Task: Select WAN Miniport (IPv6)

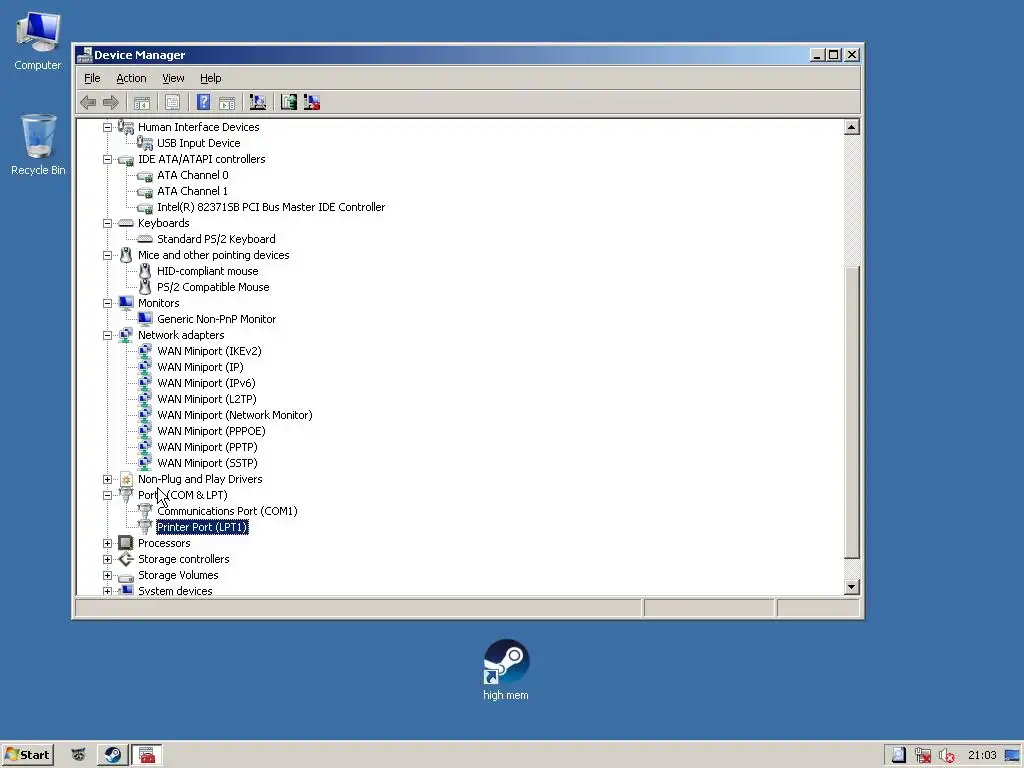Action: point(206,383)
